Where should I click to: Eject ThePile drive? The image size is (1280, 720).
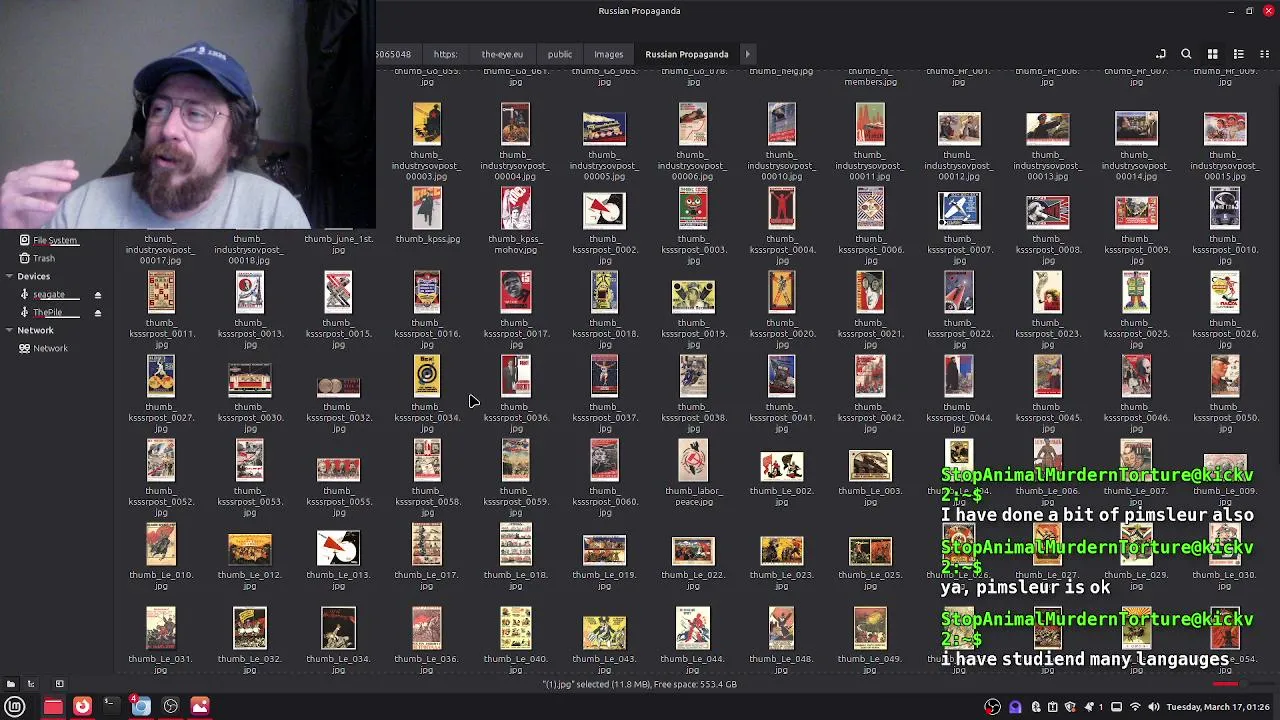98,313
